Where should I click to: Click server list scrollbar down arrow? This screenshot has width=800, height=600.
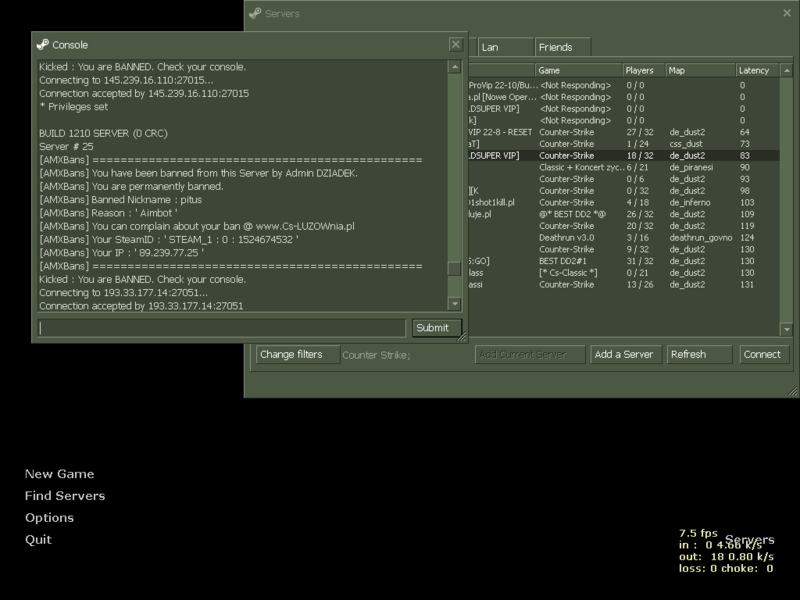(x=786, y=329)
